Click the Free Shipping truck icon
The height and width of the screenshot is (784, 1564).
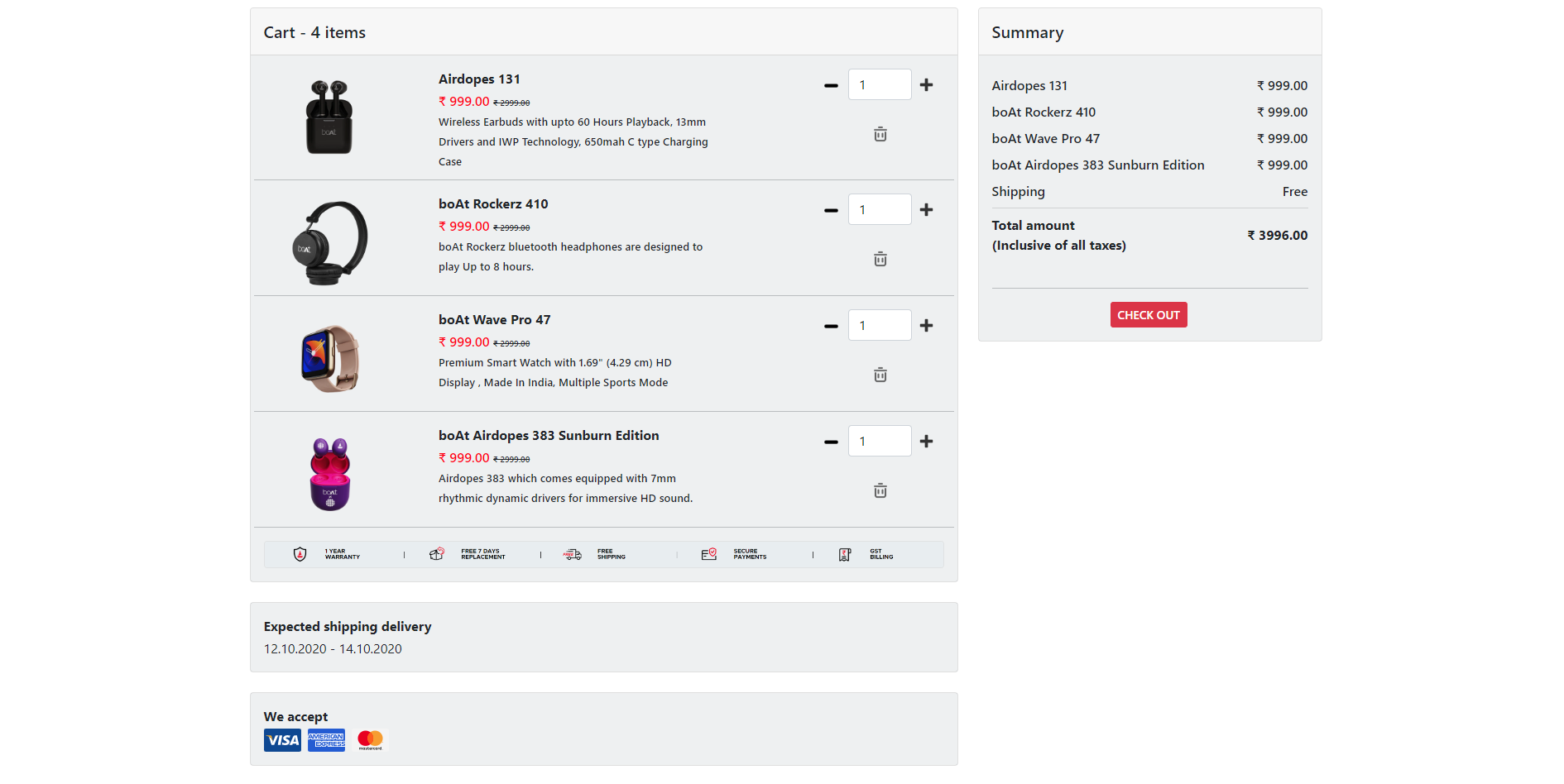coord(573,554)
